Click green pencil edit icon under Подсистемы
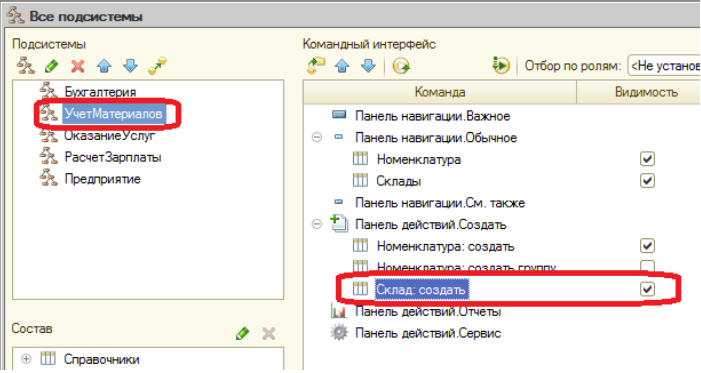 (52, 66)
